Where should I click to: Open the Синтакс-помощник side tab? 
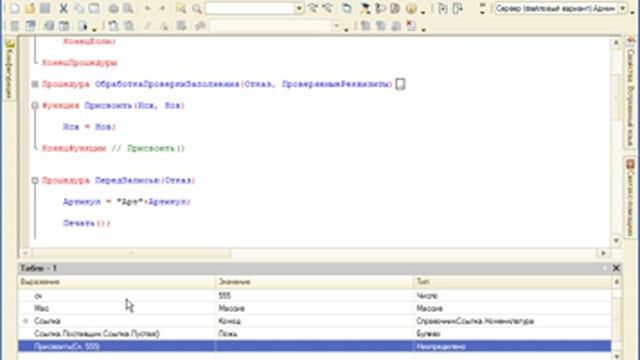631,198
